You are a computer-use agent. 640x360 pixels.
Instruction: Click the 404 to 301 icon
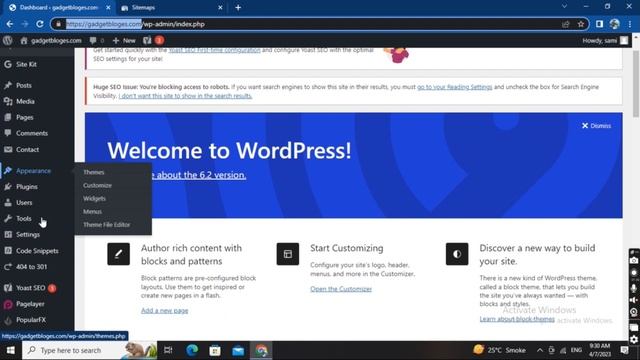pyautogui.click(x=8, y=267)
